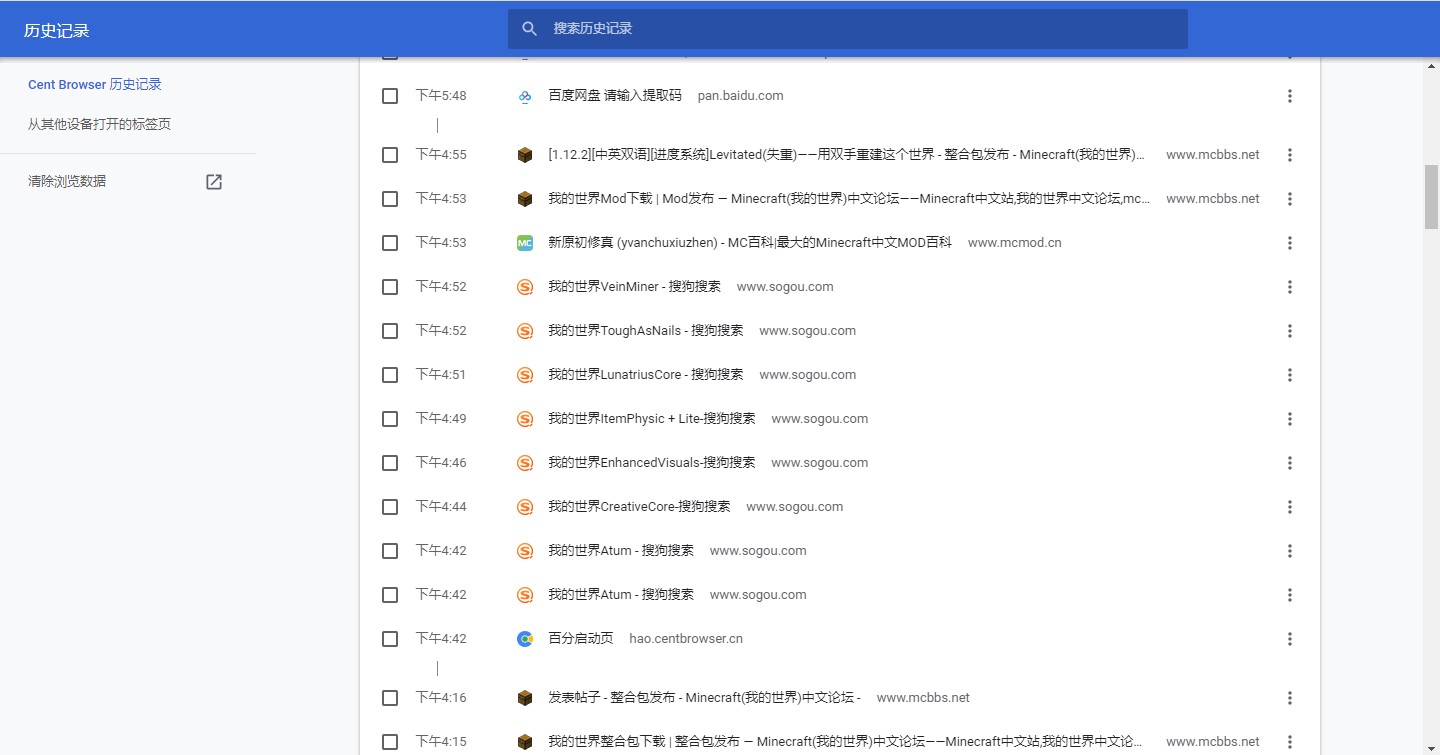
Task: Tick the checkbox for 我的世界EnhancedVisuals row
Action: (390, 463)
